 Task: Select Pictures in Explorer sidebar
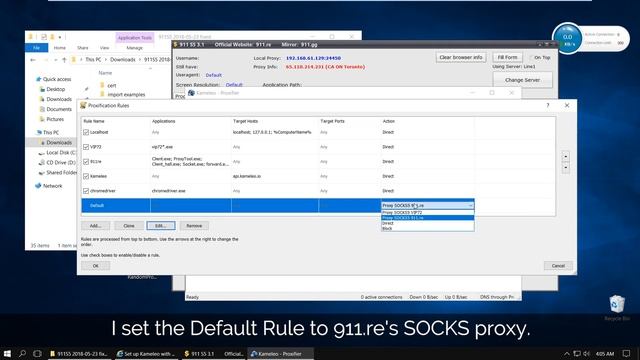pos(52,119)
